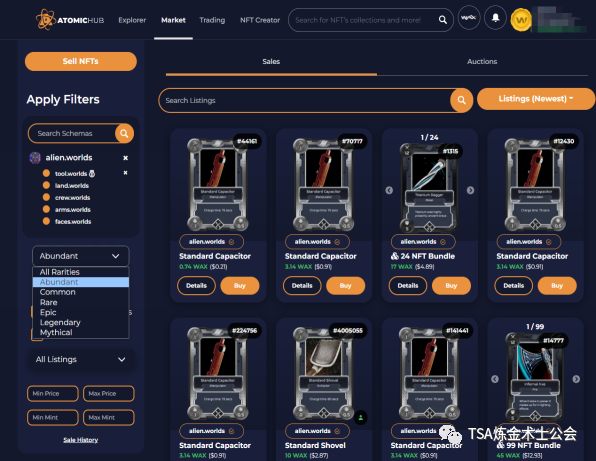The image size is (596, 461).
Task: Switch to Sales tab
Action: click(x=271, y=62)
